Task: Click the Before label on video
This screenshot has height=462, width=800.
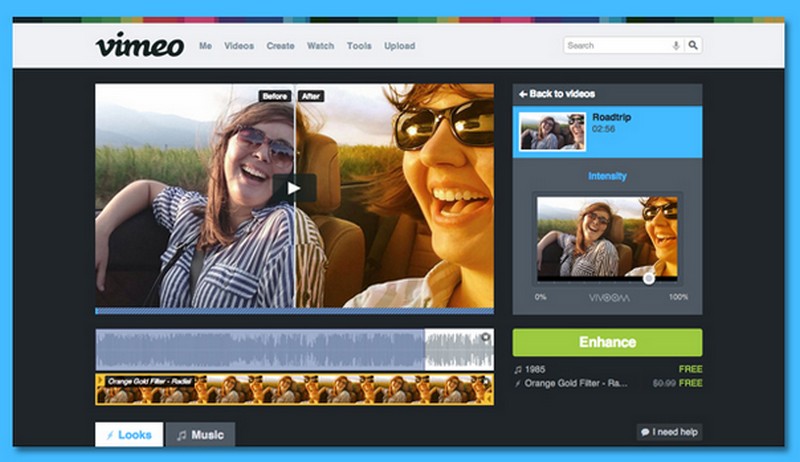Action: pos(274,96)
